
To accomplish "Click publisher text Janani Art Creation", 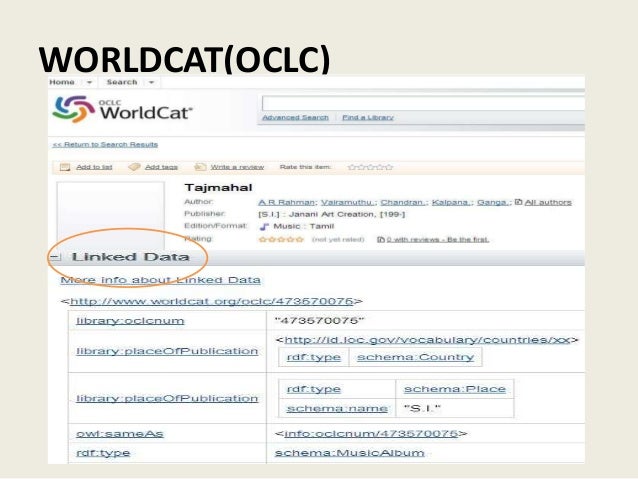I will coord(332,214).
